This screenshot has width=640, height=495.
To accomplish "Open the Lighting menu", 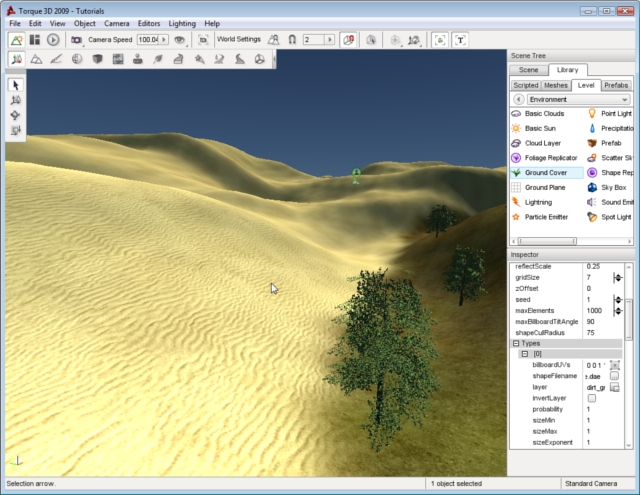I will (182, 23).
